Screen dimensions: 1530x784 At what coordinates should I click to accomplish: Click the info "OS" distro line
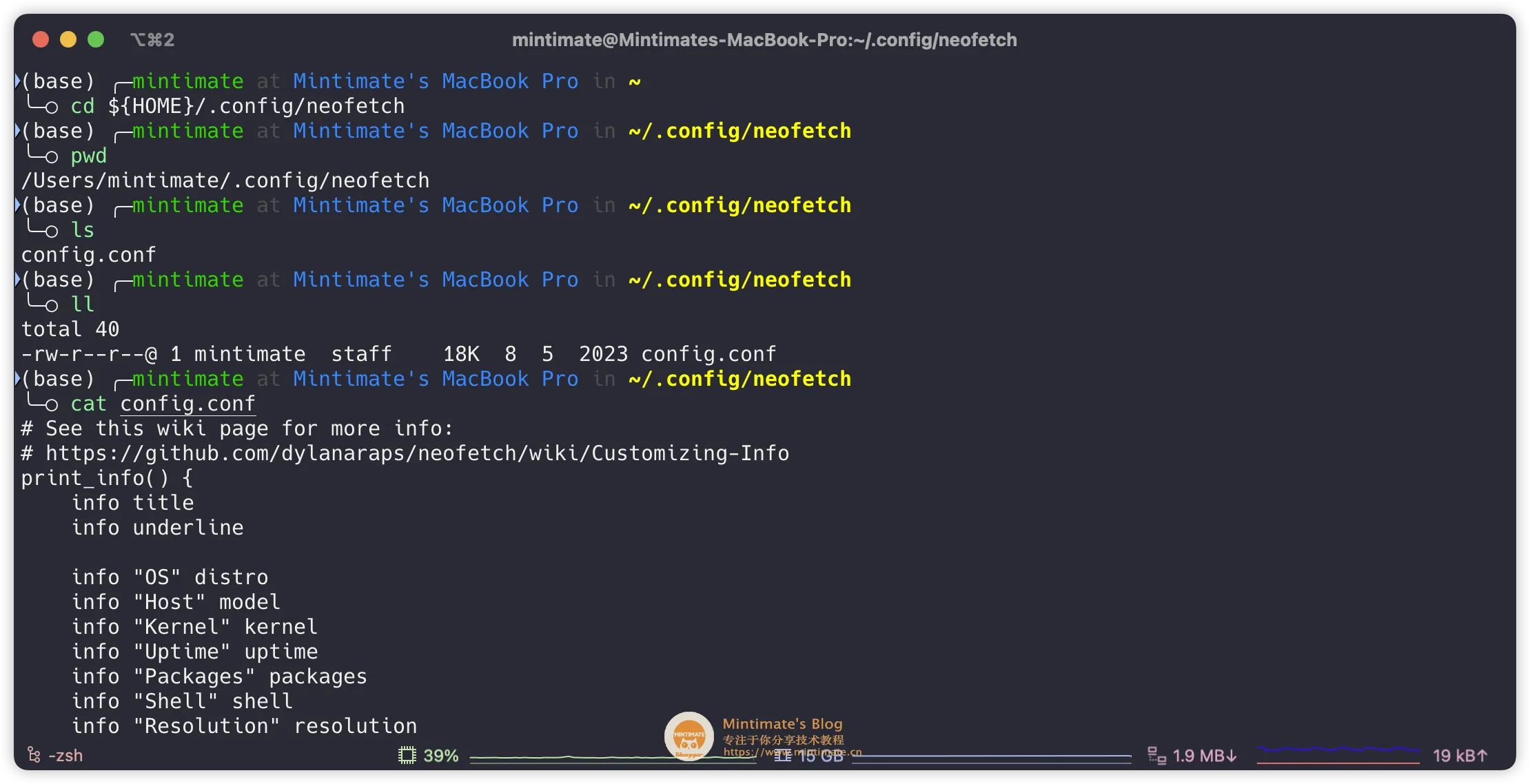click(x=170, y=577)
